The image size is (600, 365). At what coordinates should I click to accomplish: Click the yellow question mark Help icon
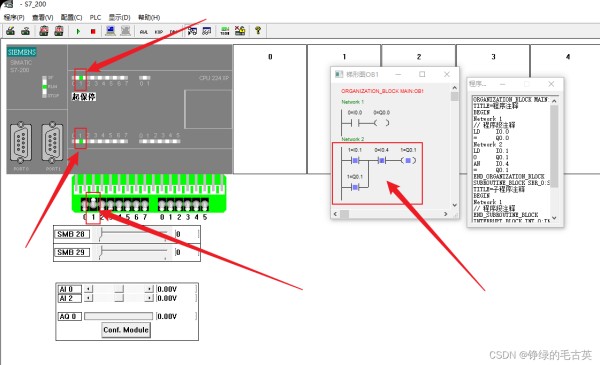coord(258,31)
